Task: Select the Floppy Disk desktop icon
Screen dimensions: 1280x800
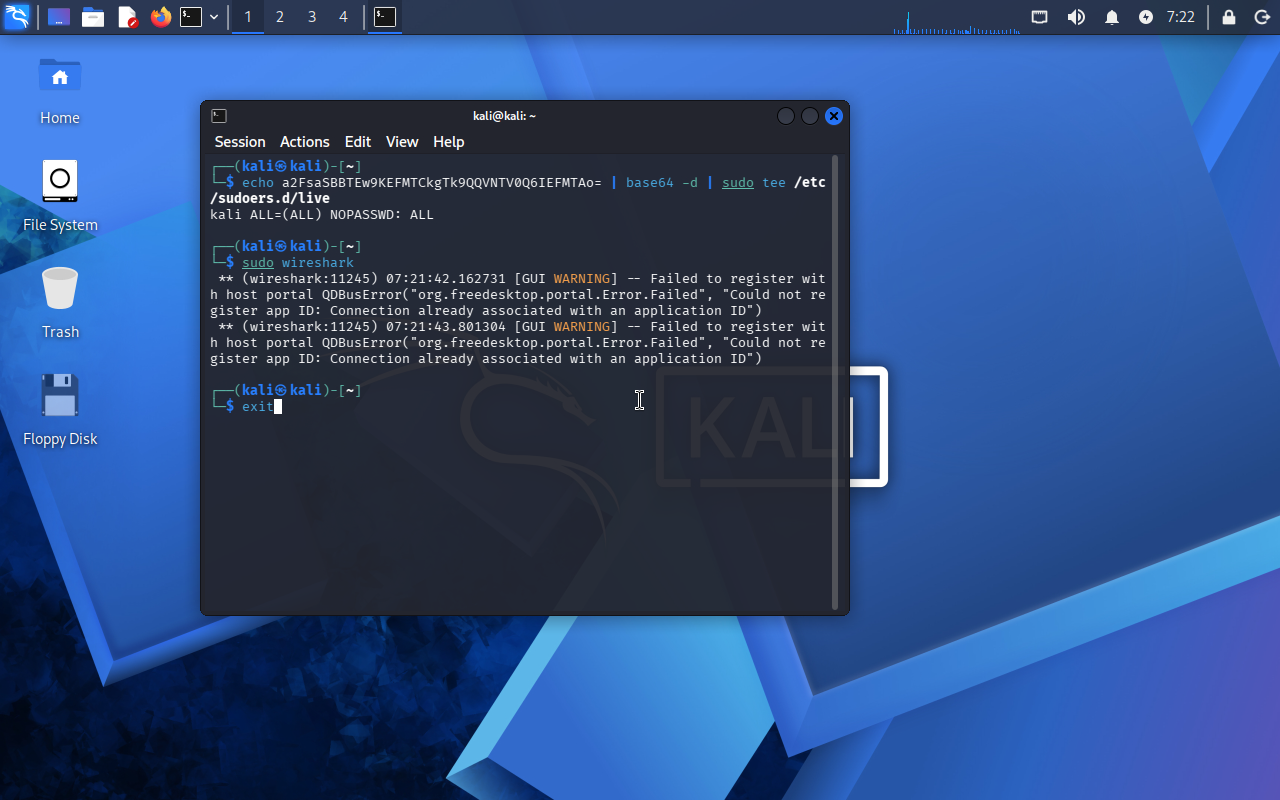Action: [60, 410]
